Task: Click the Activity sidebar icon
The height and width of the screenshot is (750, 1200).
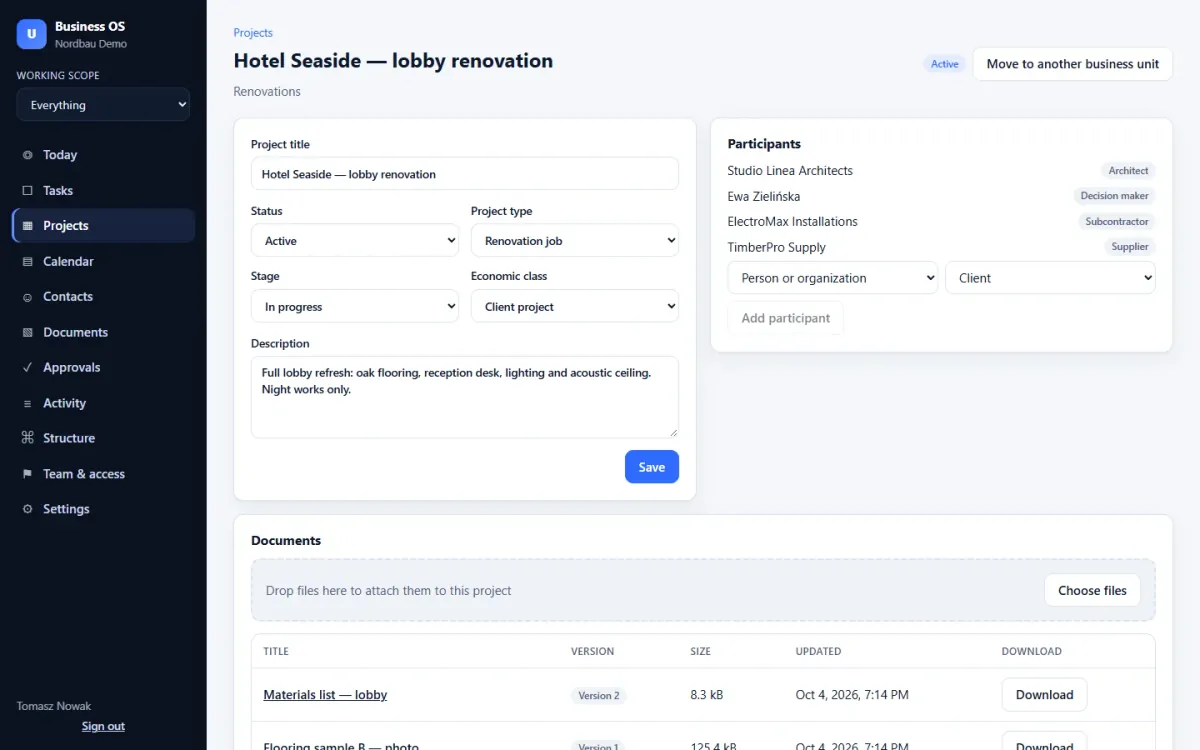Action: tap(27, 403)
